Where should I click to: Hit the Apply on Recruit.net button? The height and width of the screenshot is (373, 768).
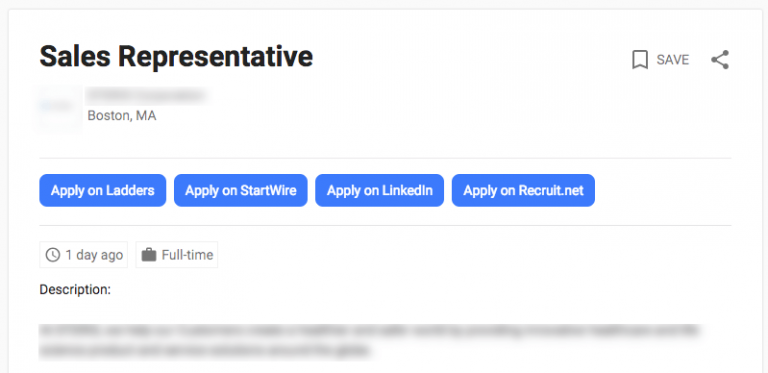pos(523,190)
